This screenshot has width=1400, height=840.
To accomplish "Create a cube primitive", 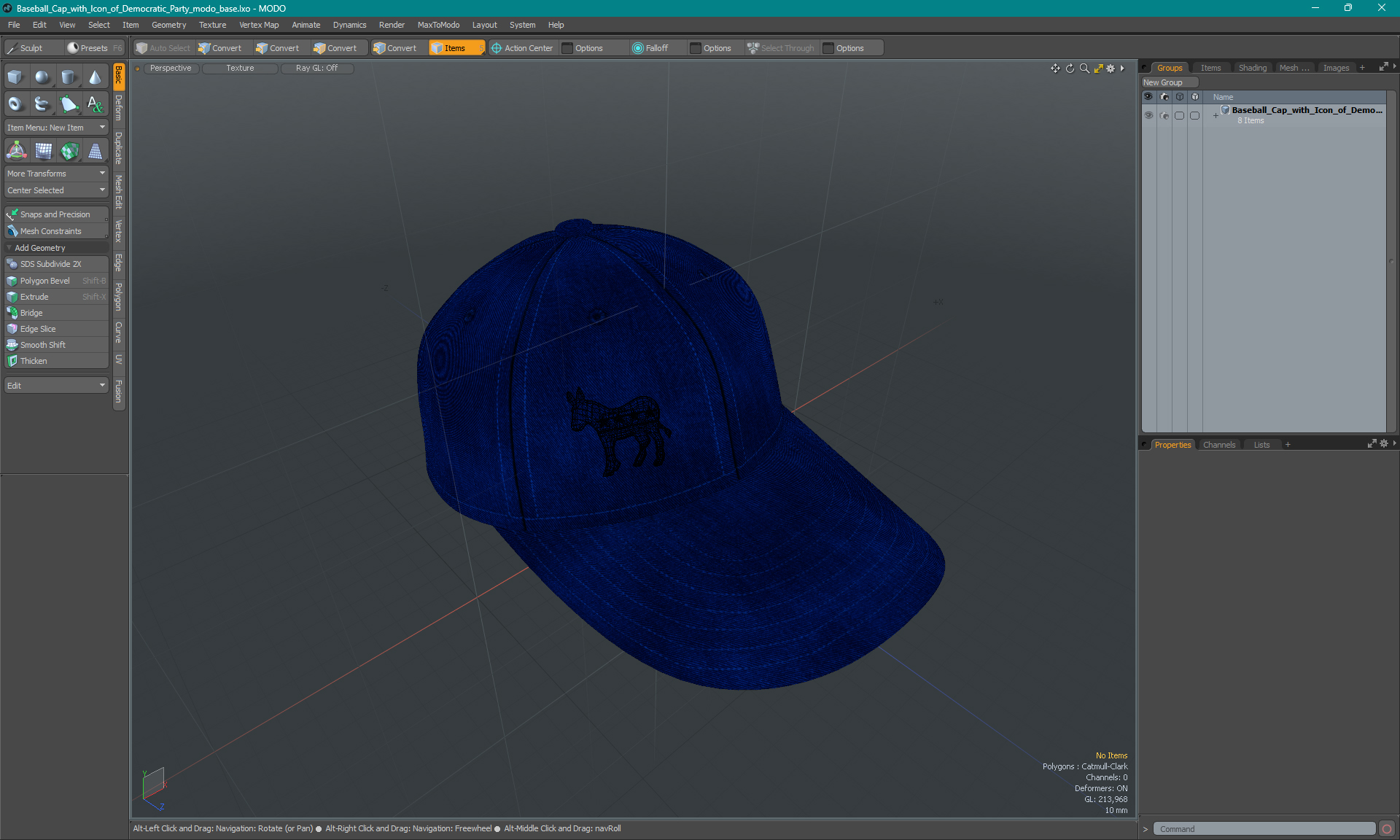I will pos(15,77).
